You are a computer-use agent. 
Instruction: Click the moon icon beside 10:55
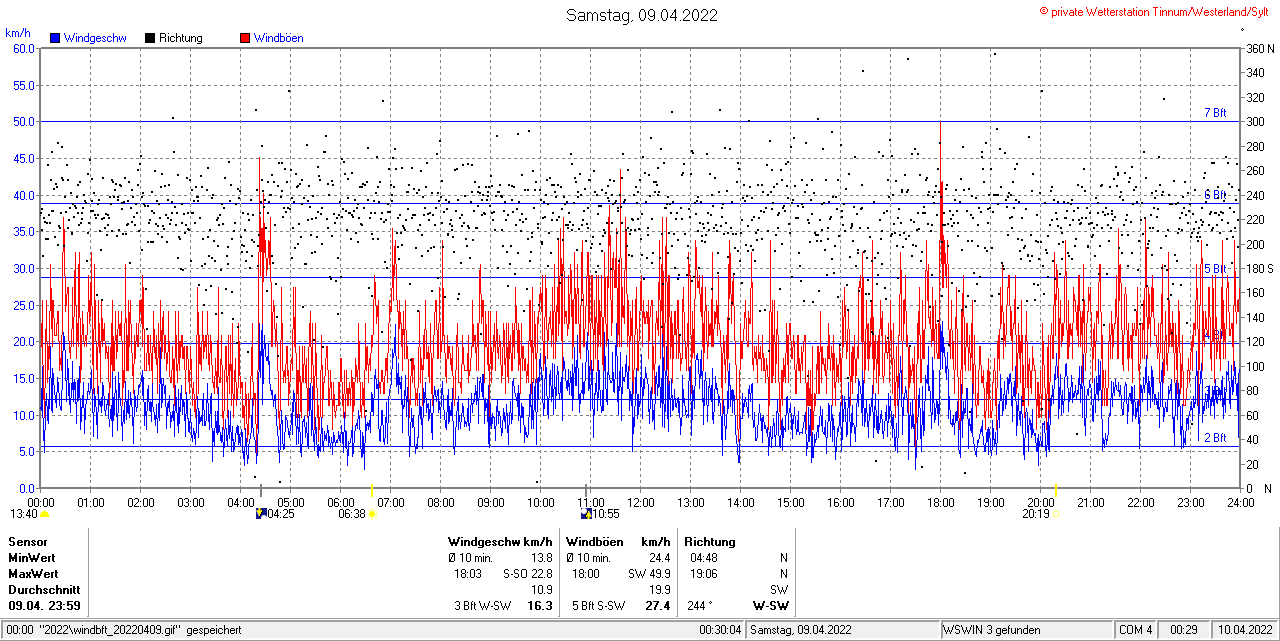[x=586, y=514]
